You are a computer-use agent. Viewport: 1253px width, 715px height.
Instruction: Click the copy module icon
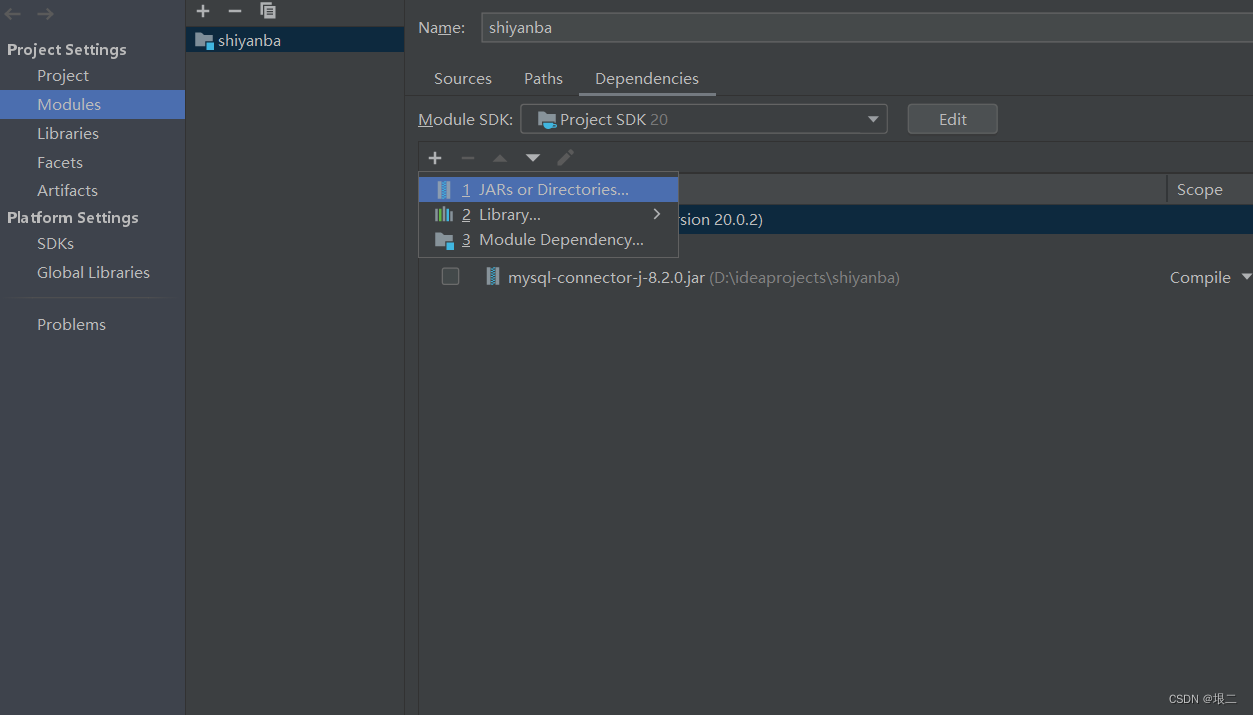tap(267, 11)
